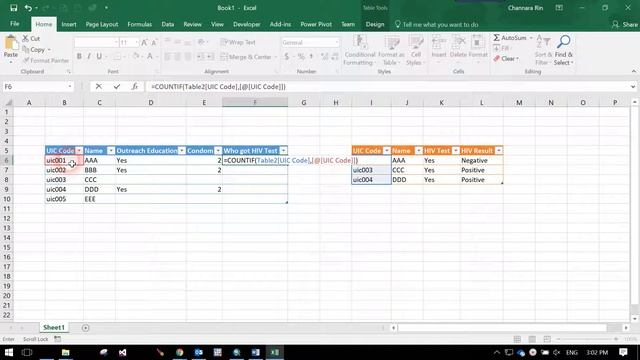This screenshot has width=640, height=360.
Task: Open HIV Test column filter dropdown
Action: click(x=456, y=151)
